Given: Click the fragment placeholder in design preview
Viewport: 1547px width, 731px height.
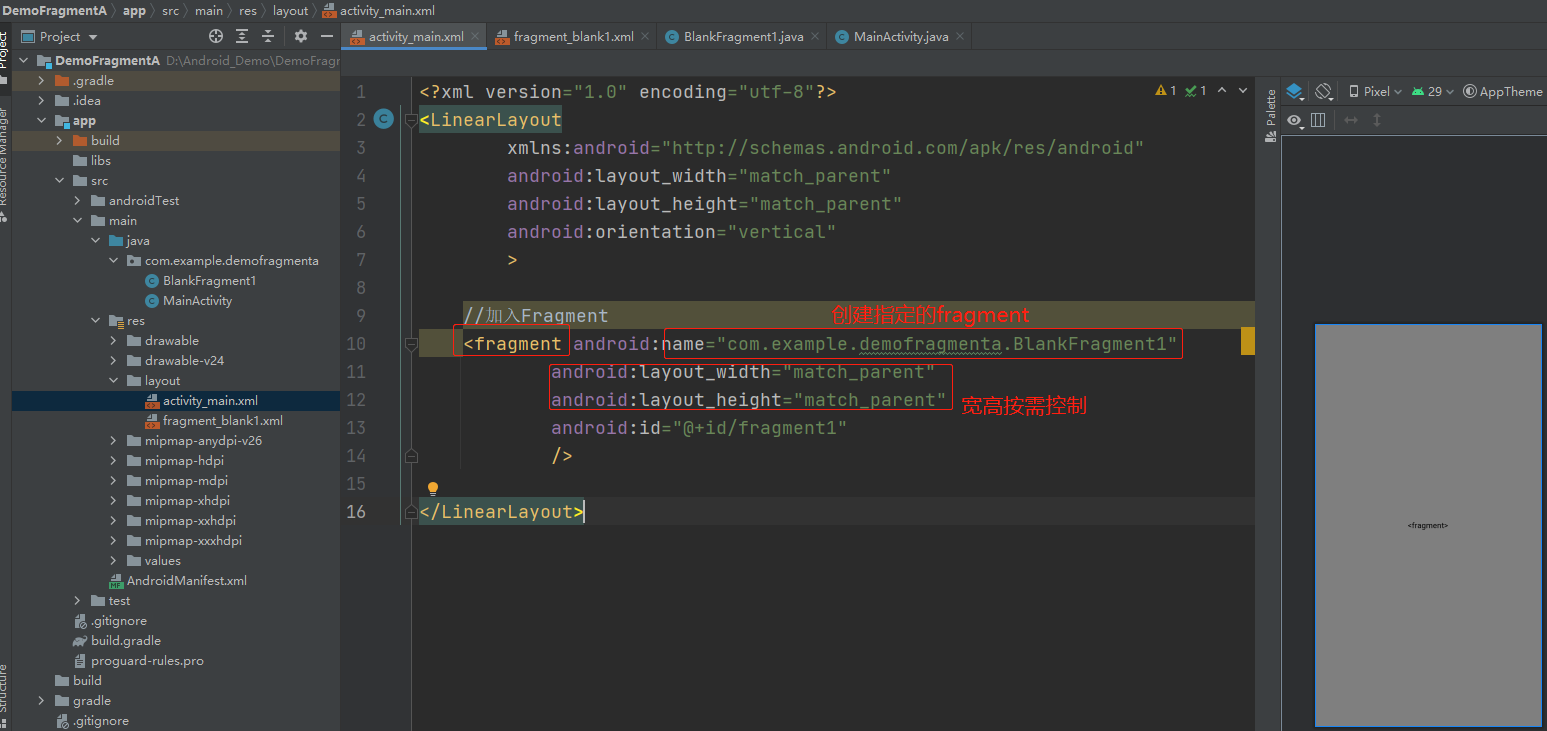Looking at the screenshot, I should 1427,525.
